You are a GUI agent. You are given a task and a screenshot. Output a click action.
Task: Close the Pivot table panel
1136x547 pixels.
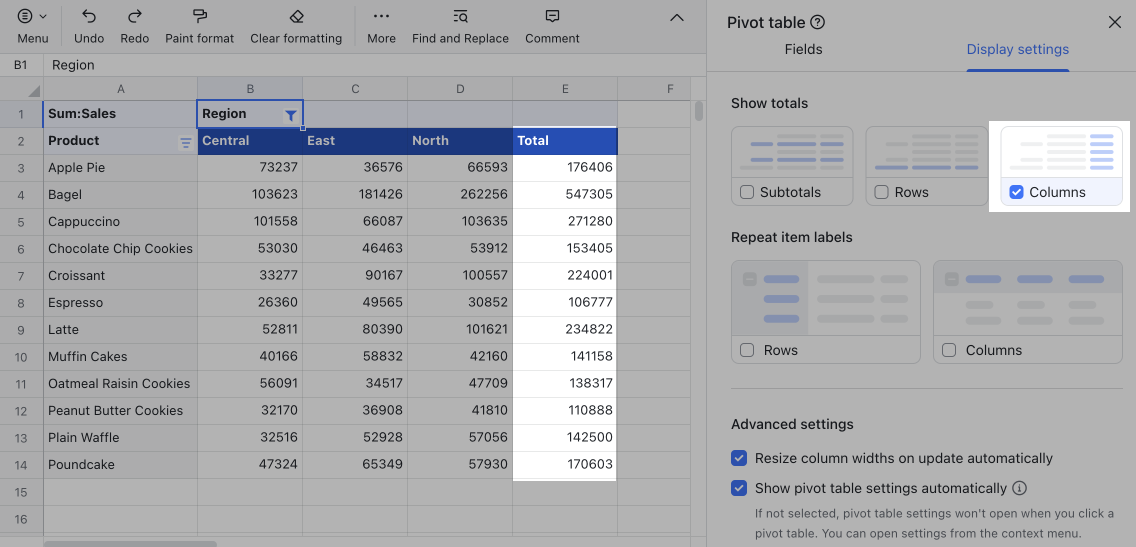(1114, 23)
